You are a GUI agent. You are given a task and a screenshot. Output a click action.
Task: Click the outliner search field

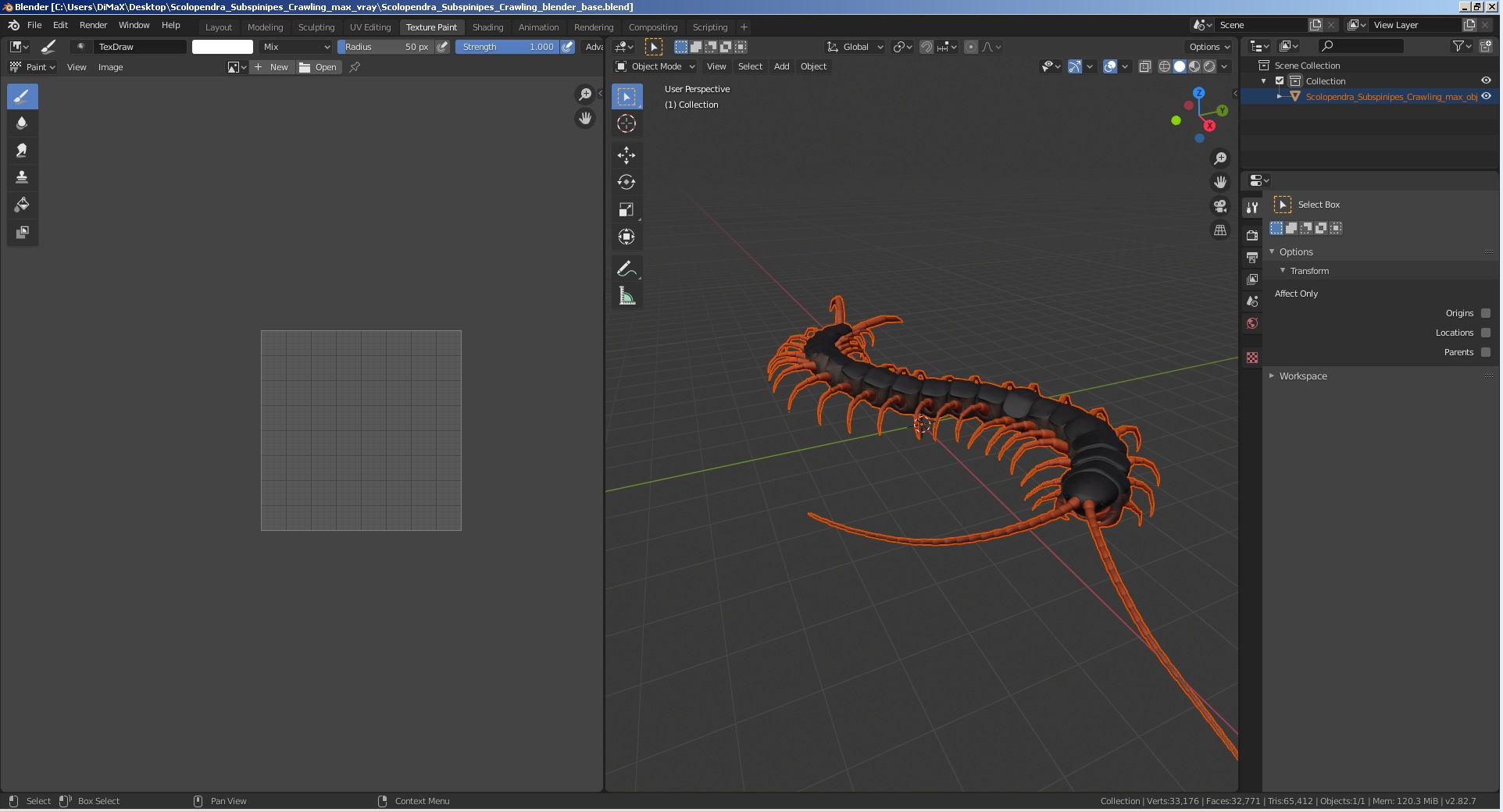click(1360, 47)
